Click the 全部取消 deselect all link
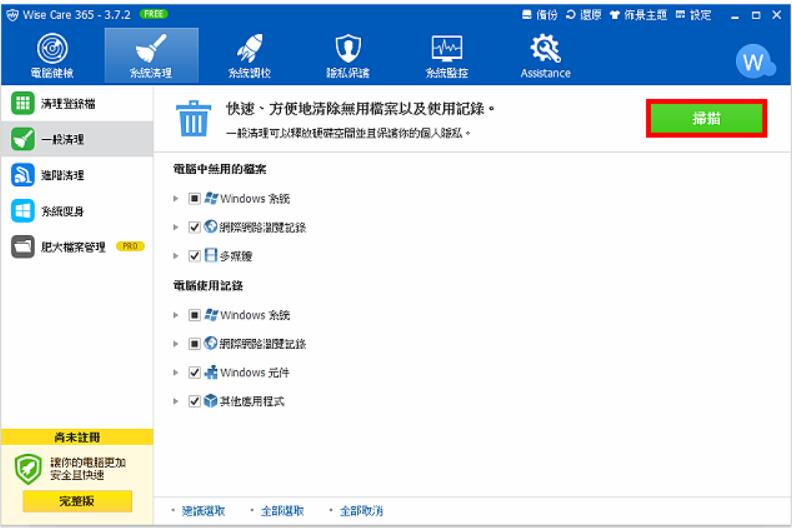 click(x=361, y=511)
